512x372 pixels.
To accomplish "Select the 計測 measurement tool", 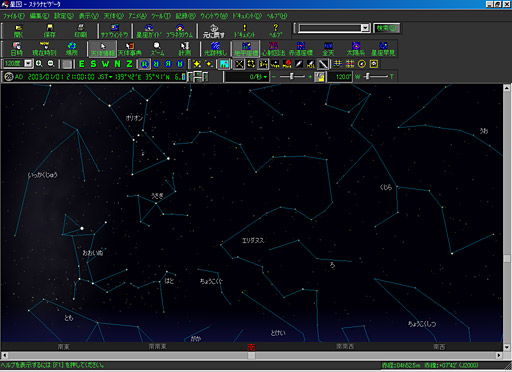I will point(185,49).
